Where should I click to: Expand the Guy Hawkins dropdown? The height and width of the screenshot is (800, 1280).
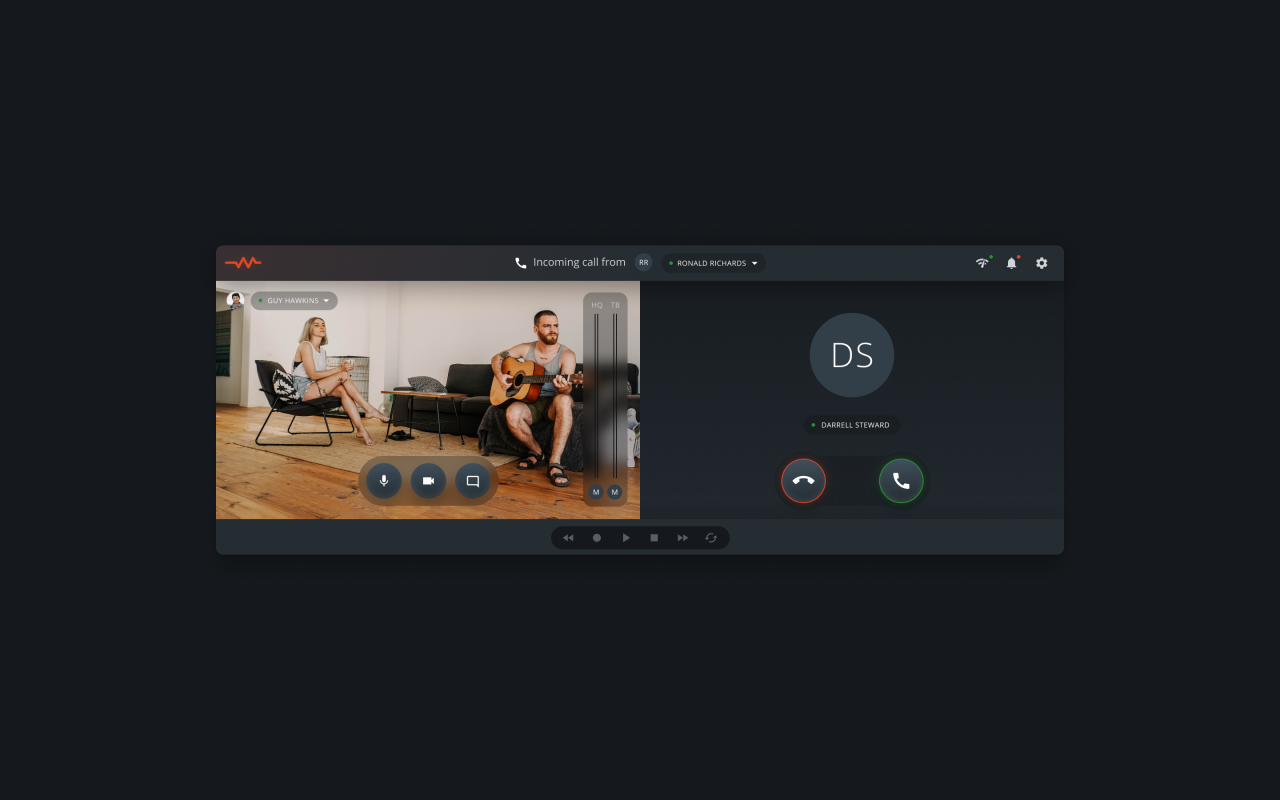[x=326, y=301]
